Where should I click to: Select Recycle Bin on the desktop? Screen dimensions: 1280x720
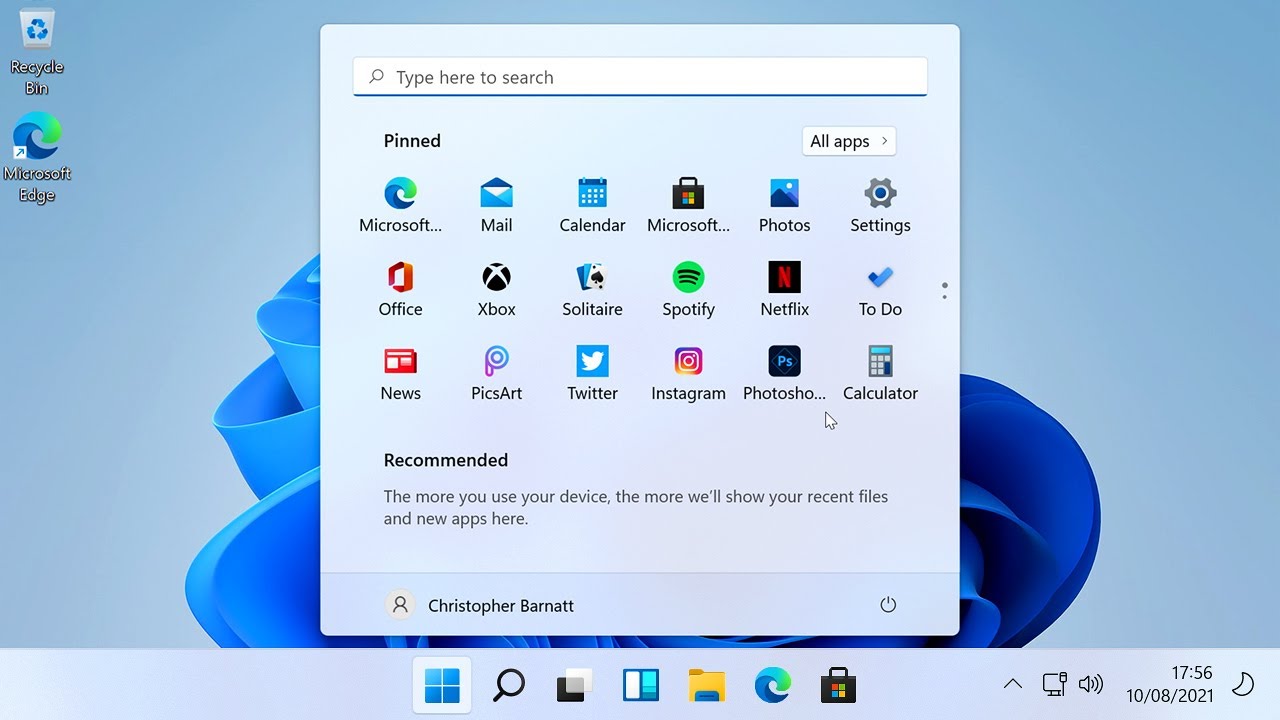37,53
